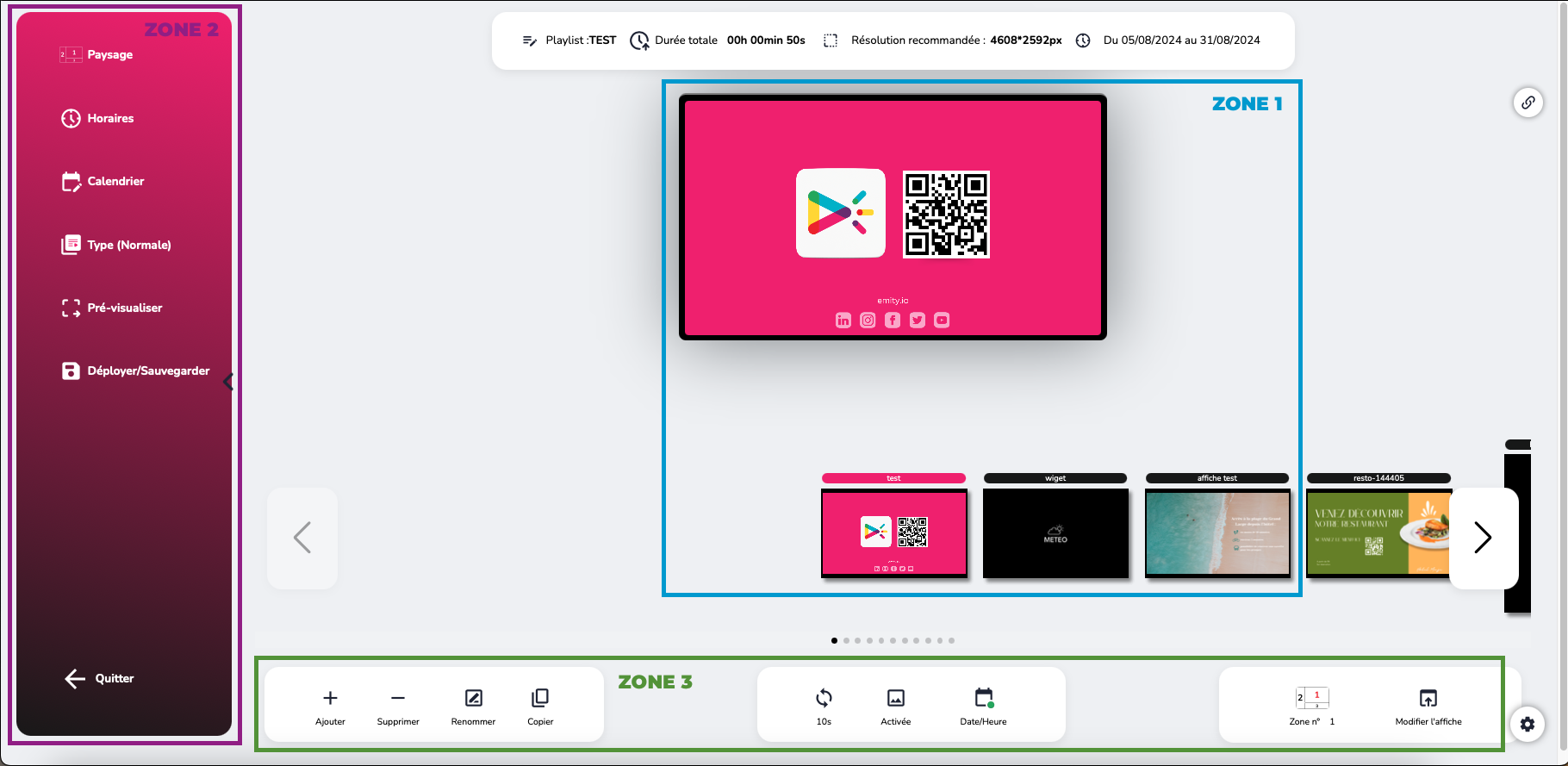Select the 'wiget' METEO thumbnail
Viewport: 1568px width, 766px height.
click(x=1055, y=532)
